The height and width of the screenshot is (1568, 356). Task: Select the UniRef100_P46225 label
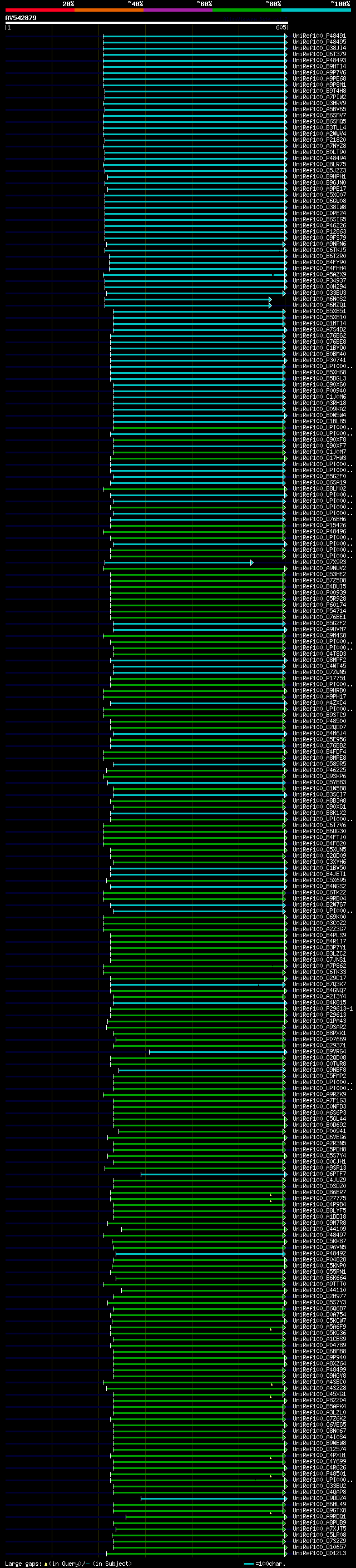(319, 770)
